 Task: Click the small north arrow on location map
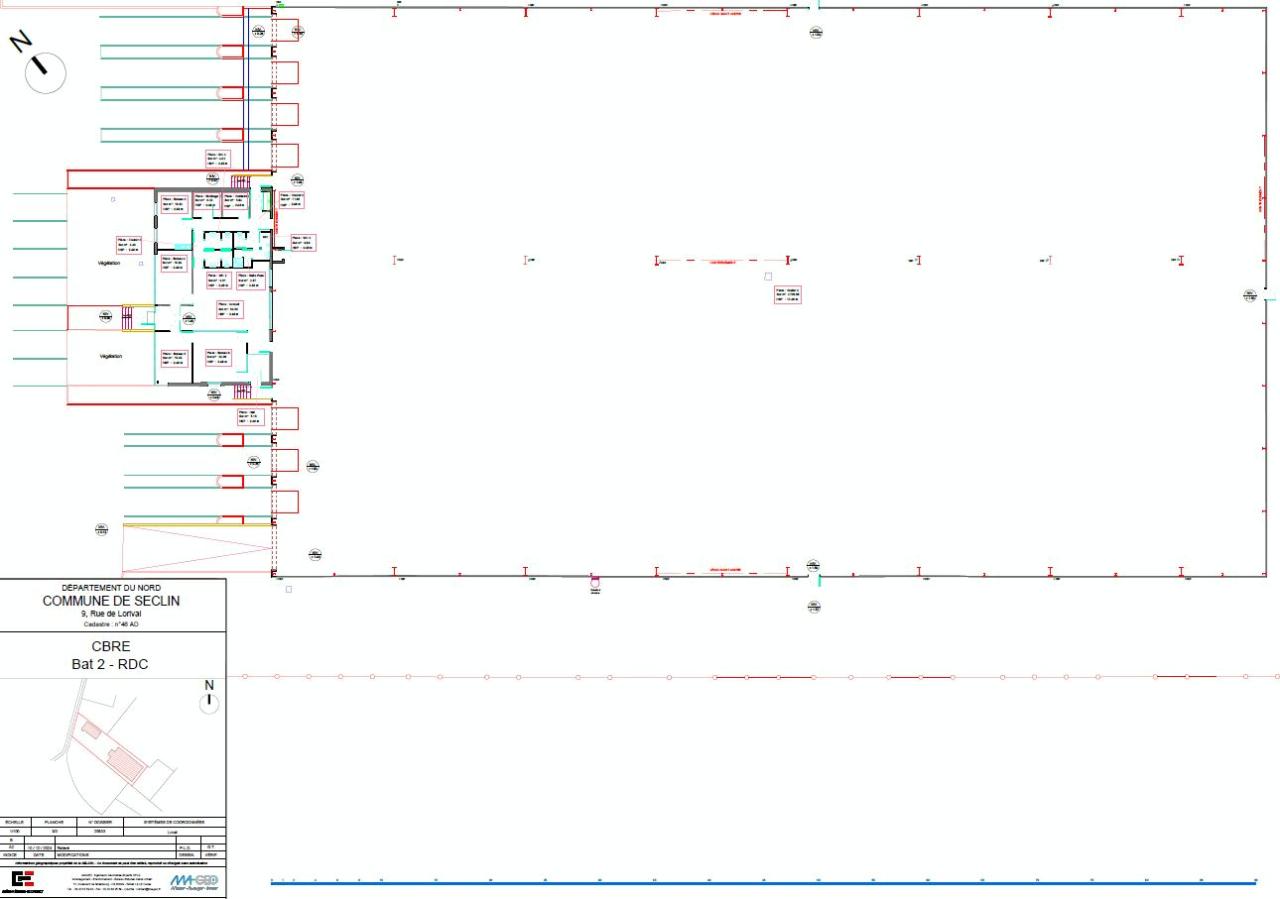[x=209, y=702]
